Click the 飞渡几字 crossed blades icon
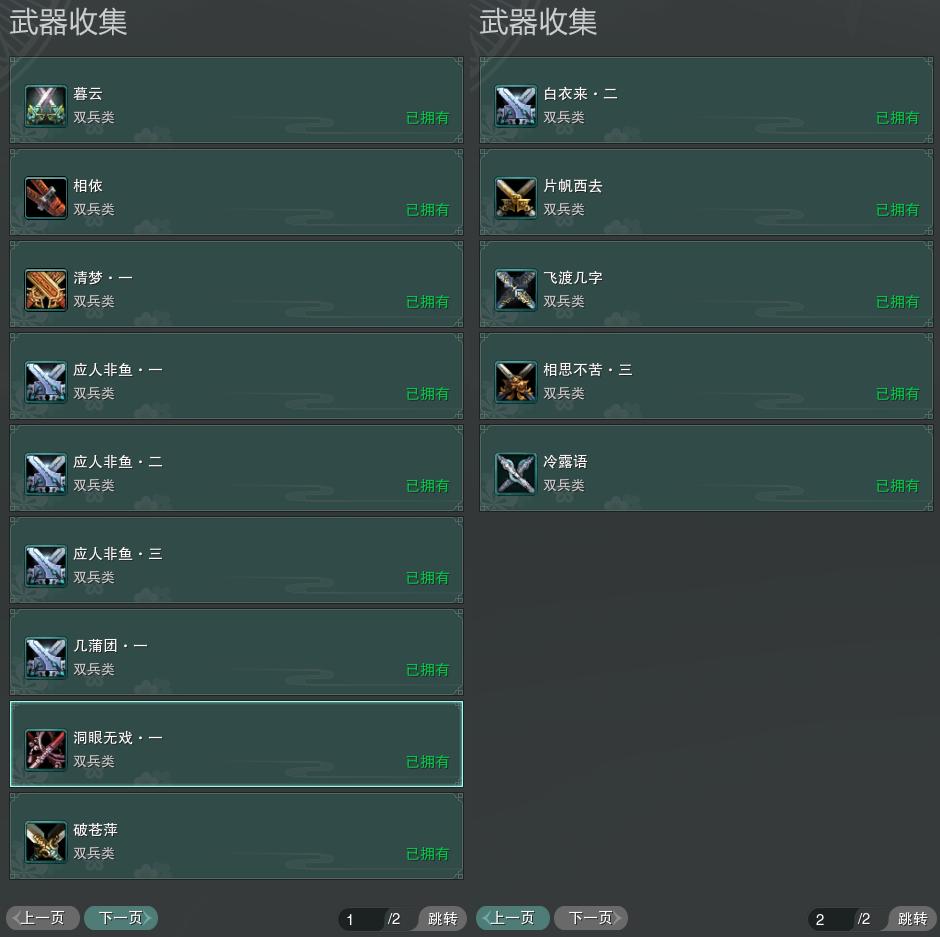Viewport: 940px width, 937px height. coord(516,290)
